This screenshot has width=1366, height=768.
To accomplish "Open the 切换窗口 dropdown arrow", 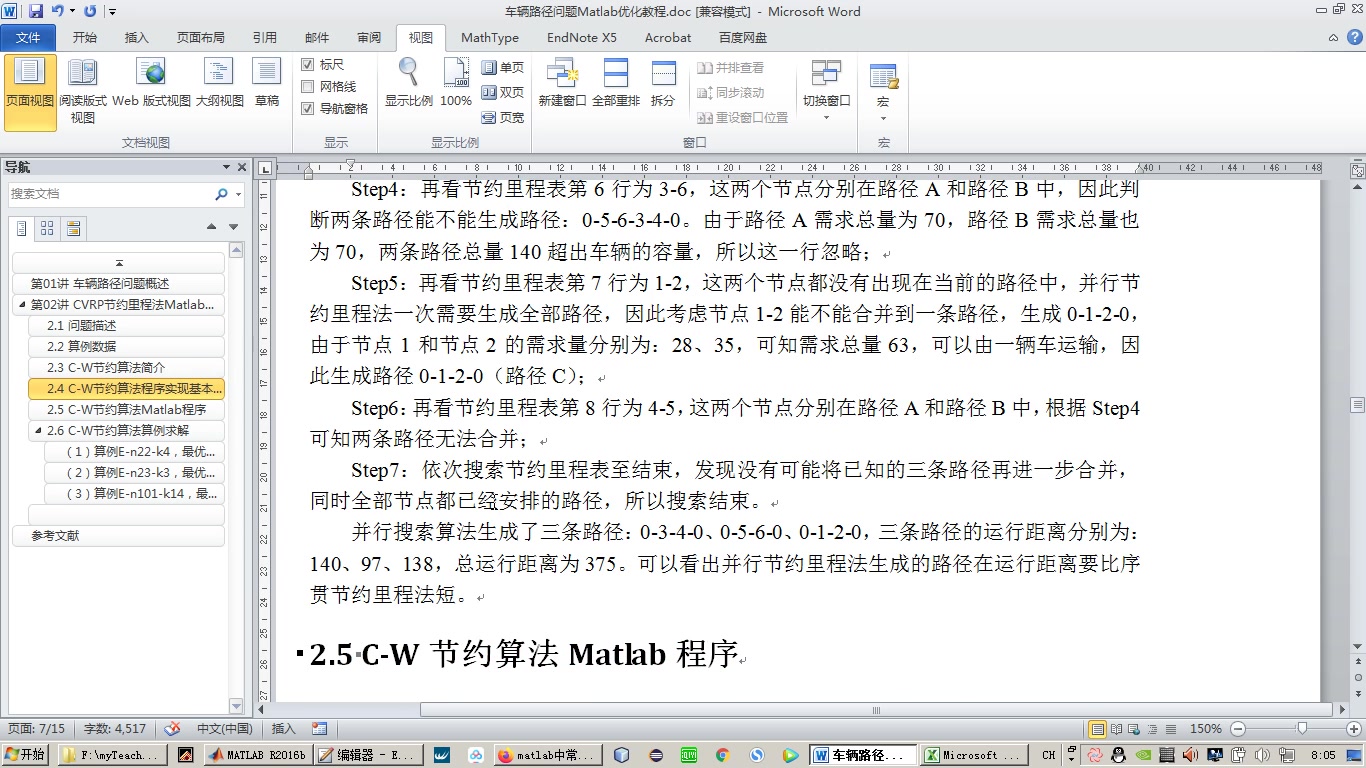I will (x=826, y=116).
